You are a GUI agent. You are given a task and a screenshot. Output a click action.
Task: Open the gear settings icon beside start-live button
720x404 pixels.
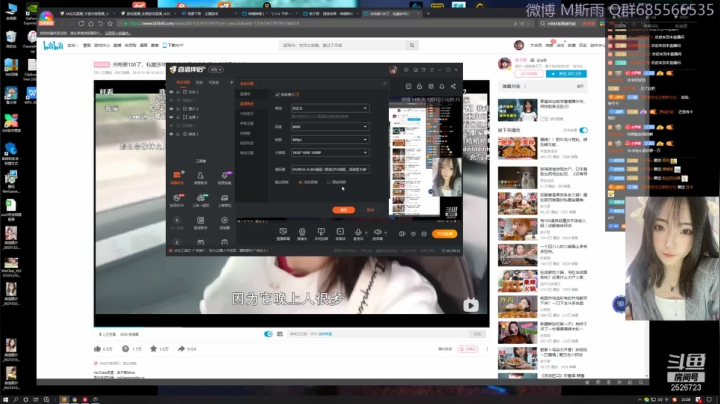(x=424, y=234)
